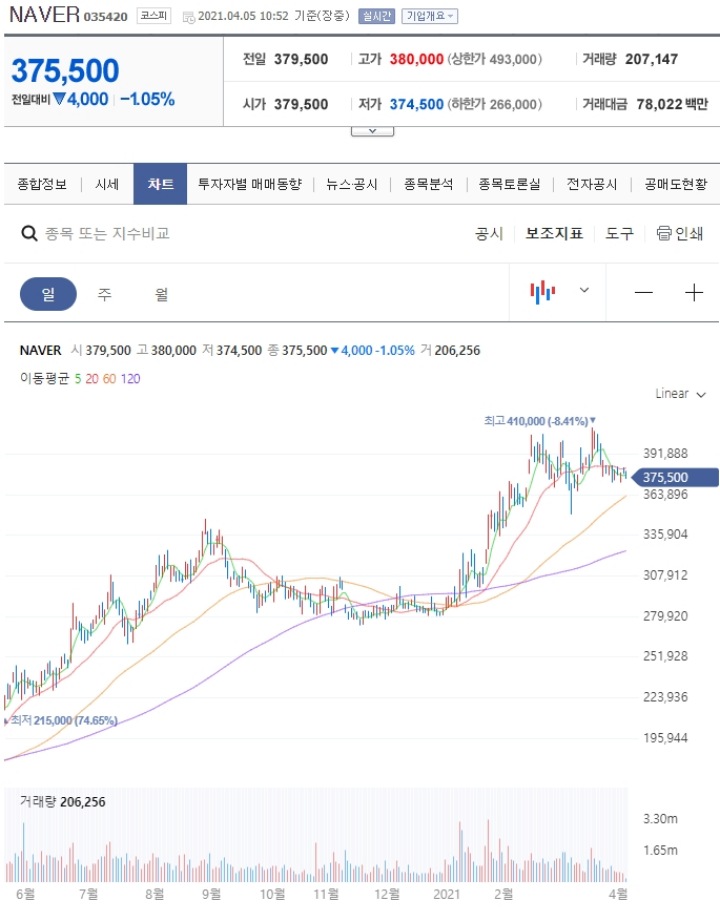720x922 pixels.
Task: Click the 공시 chart option
Action: click(489, 233)
